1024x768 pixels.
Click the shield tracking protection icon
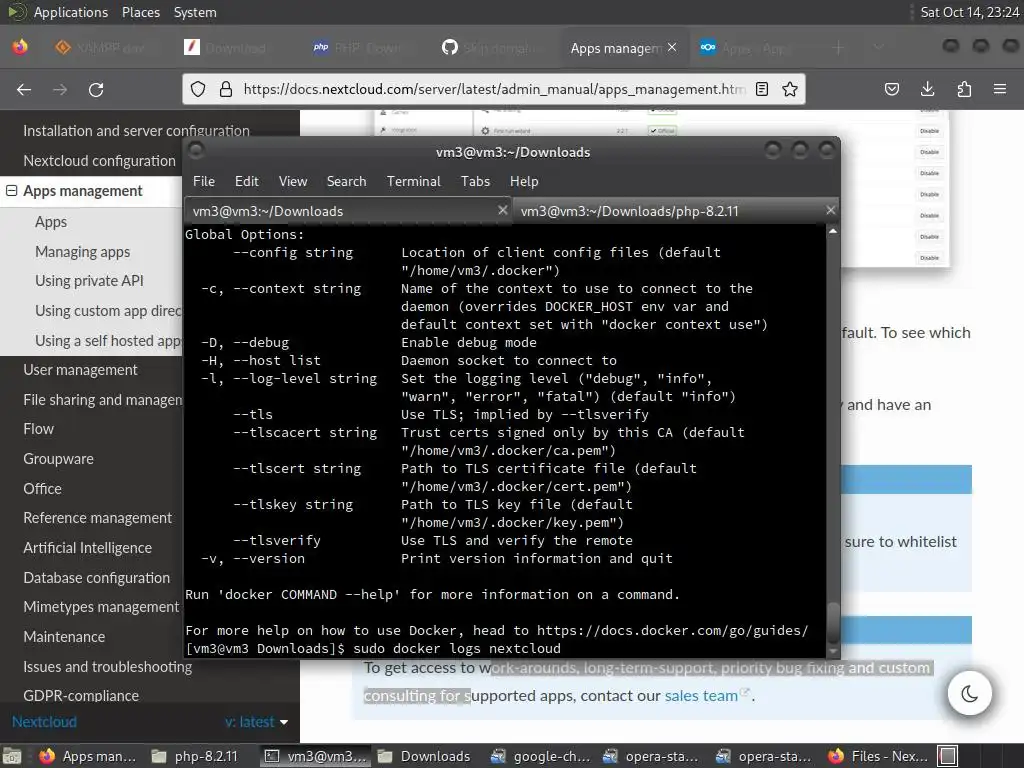point(198,89)
